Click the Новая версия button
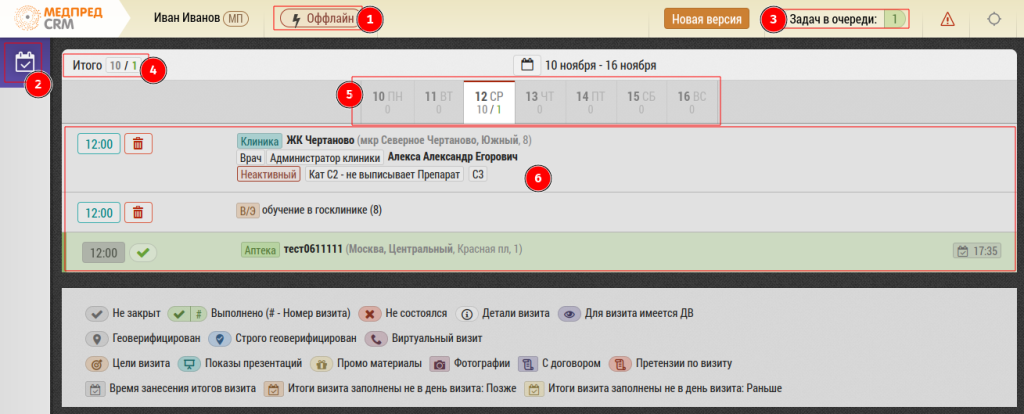Image resolution: width=1024 pixels, height=414 pixels. click(x=706, y=19)
